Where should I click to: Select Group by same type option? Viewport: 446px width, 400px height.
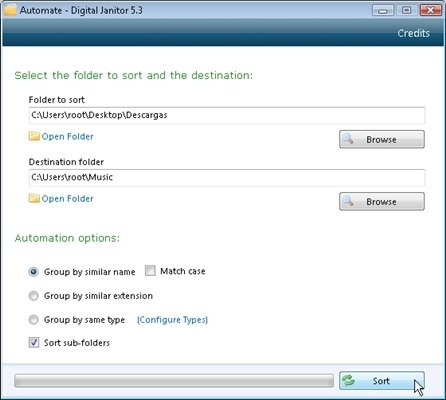pyautogui.click(x=33, y=320)
